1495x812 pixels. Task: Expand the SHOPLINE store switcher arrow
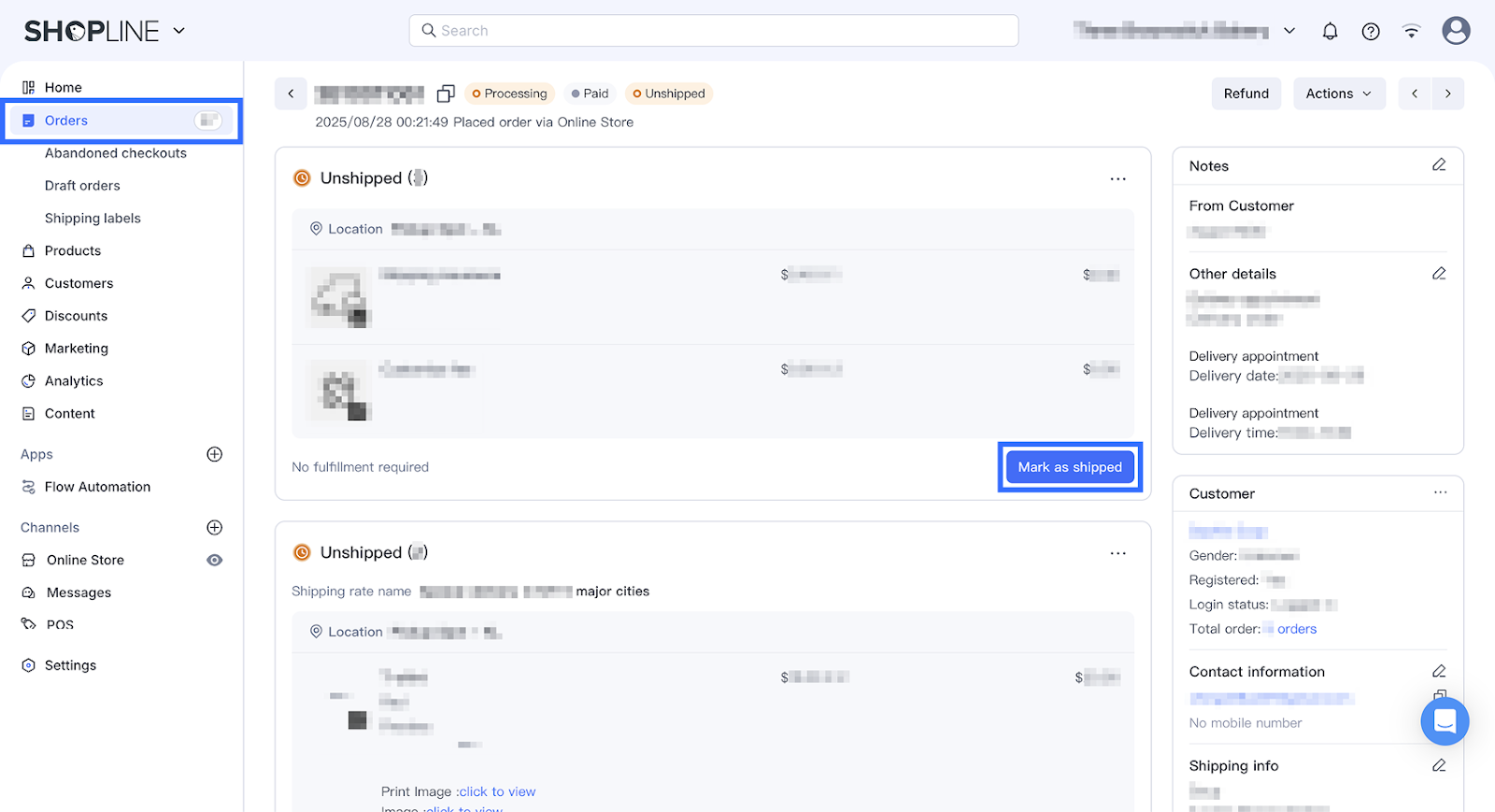point(179,31)
